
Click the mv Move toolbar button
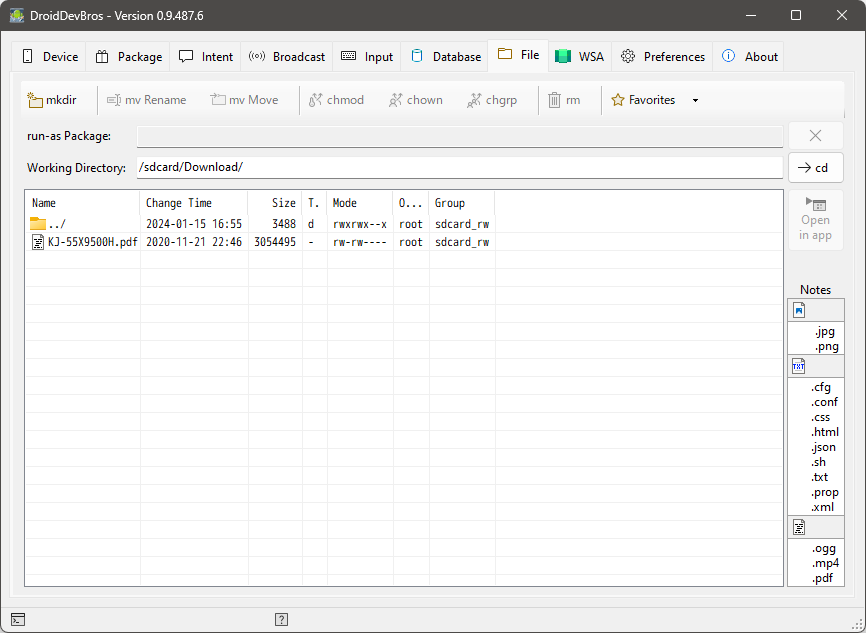point(244,100)
